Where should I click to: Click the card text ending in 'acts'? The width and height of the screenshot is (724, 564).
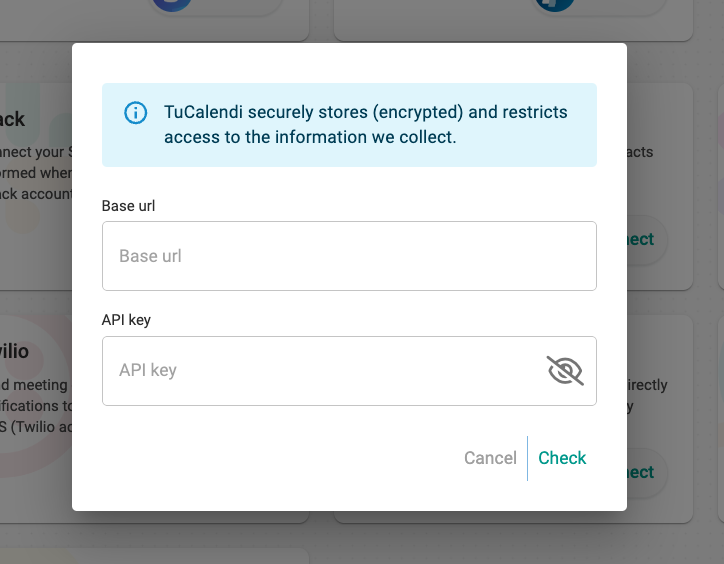pos(640,152)
